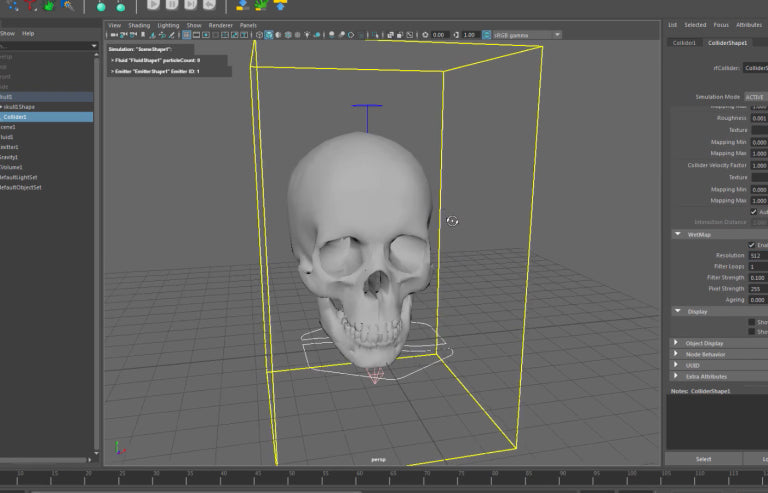
Task: Toggle wireframe on shaded icon
Action: [288, 35]
